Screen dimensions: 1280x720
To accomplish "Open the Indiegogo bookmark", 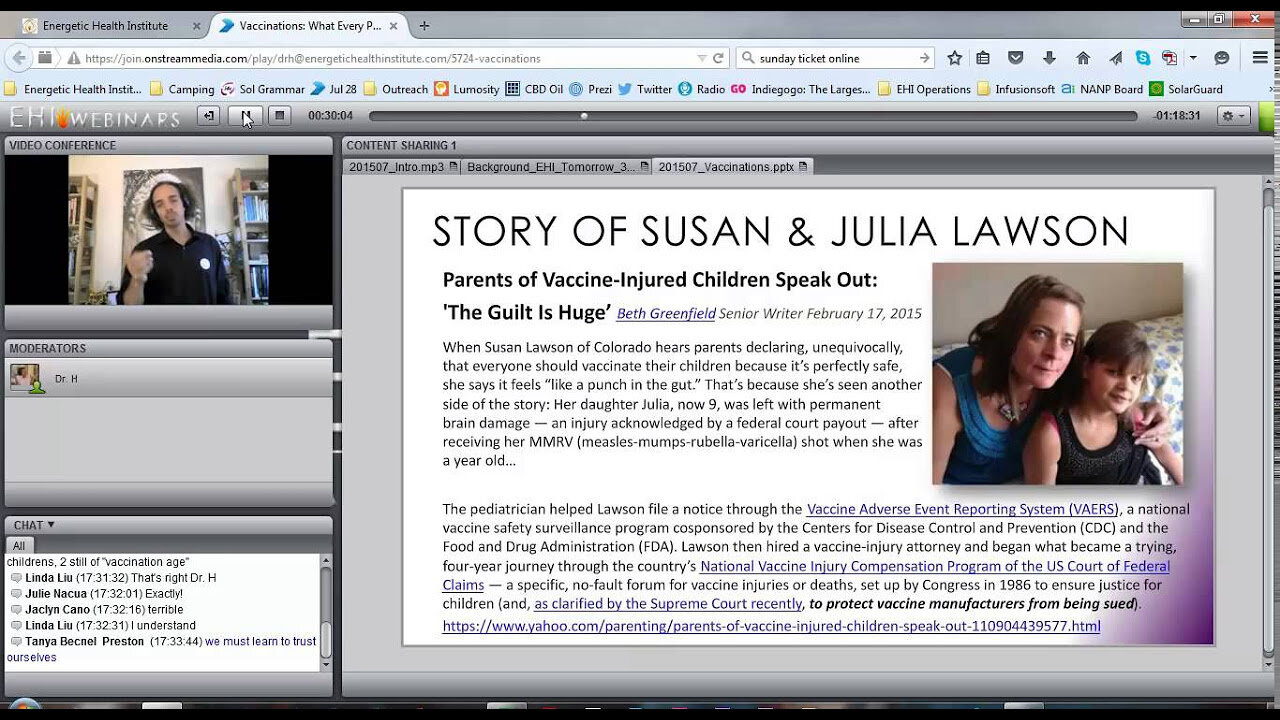I will 801,89.
